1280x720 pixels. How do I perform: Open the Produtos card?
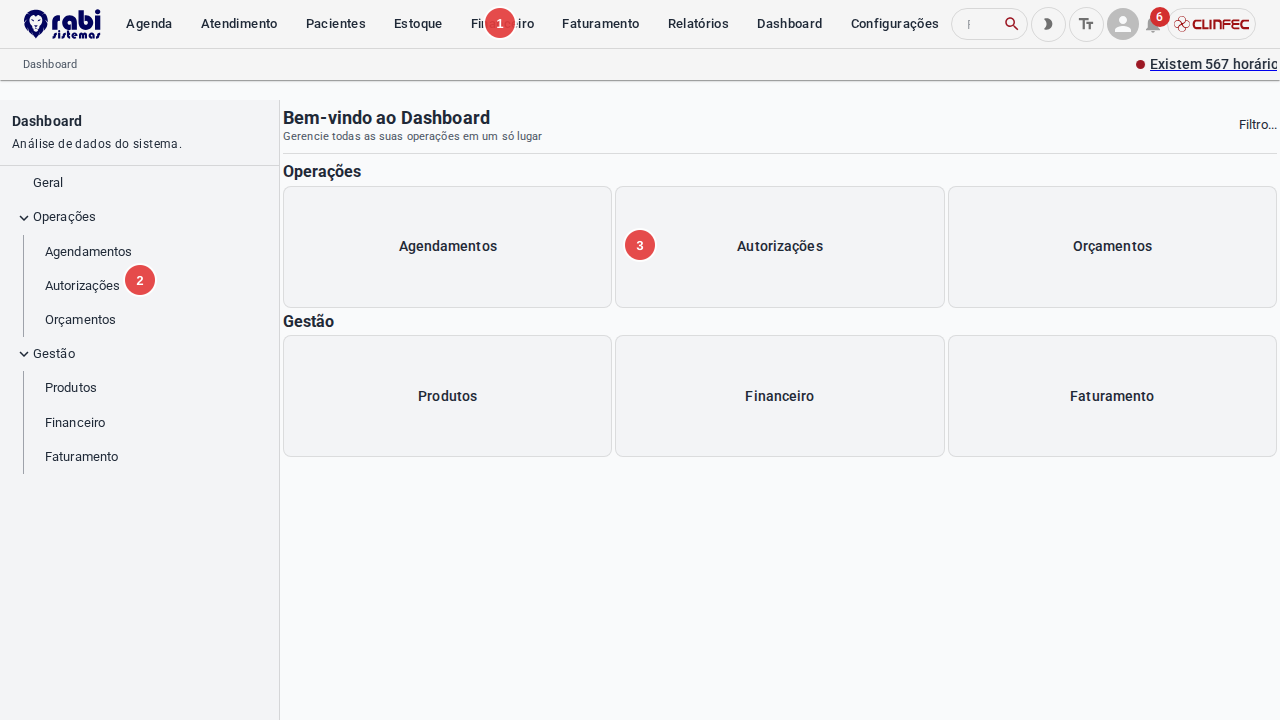coord(447,396)
